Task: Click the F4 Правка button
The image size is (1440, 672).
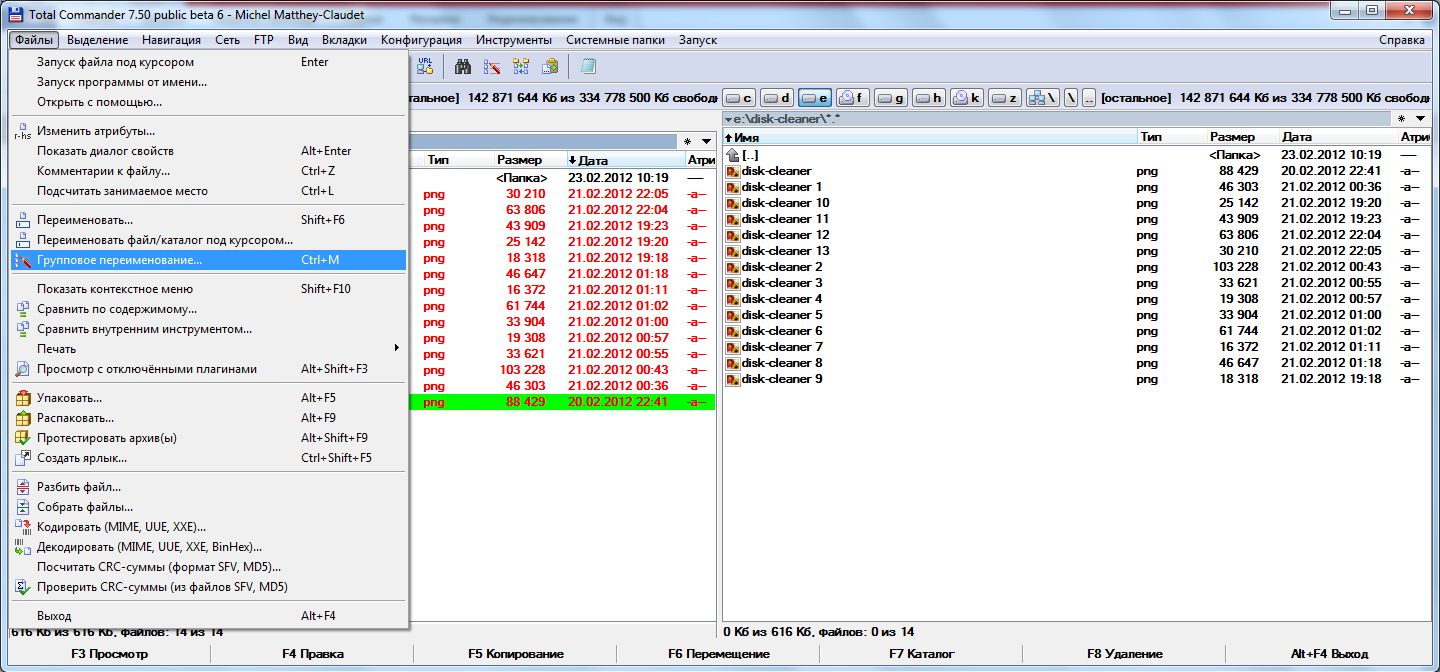Action: coord(313,654)
